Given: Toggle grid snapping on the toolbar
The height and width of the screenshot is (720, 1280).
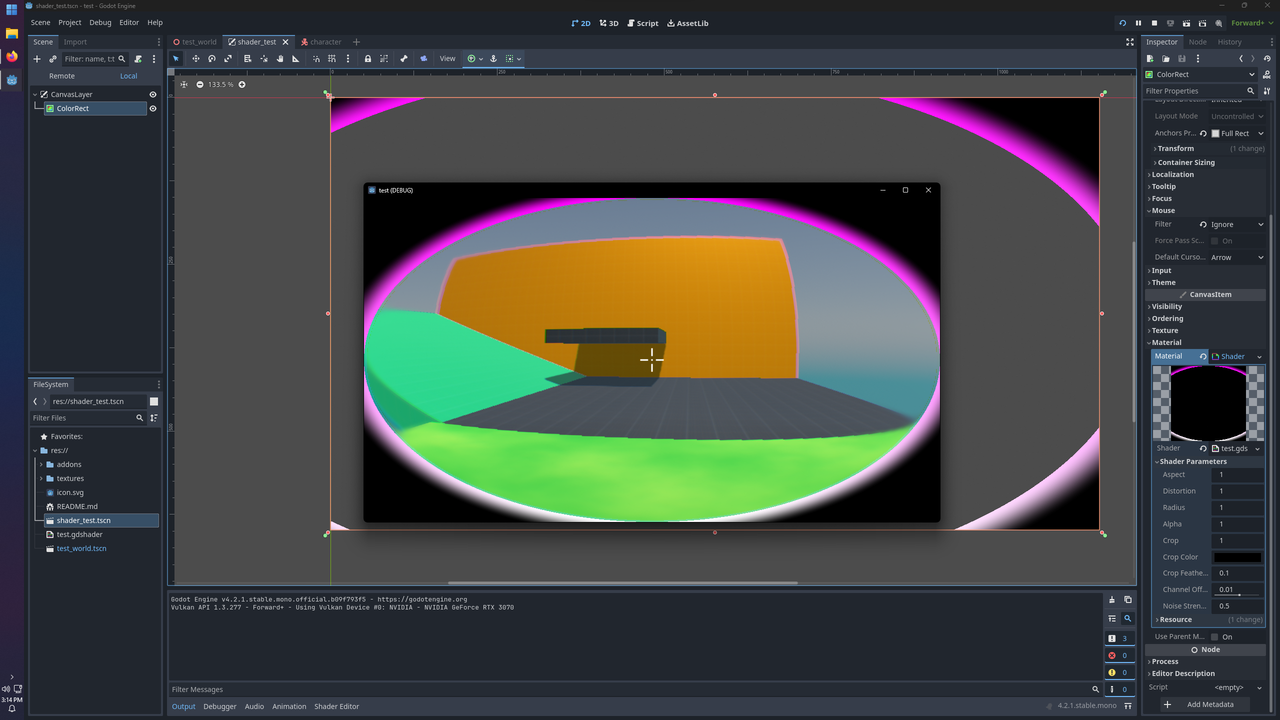Looking at the screenshot, I should tap(332, 58).
